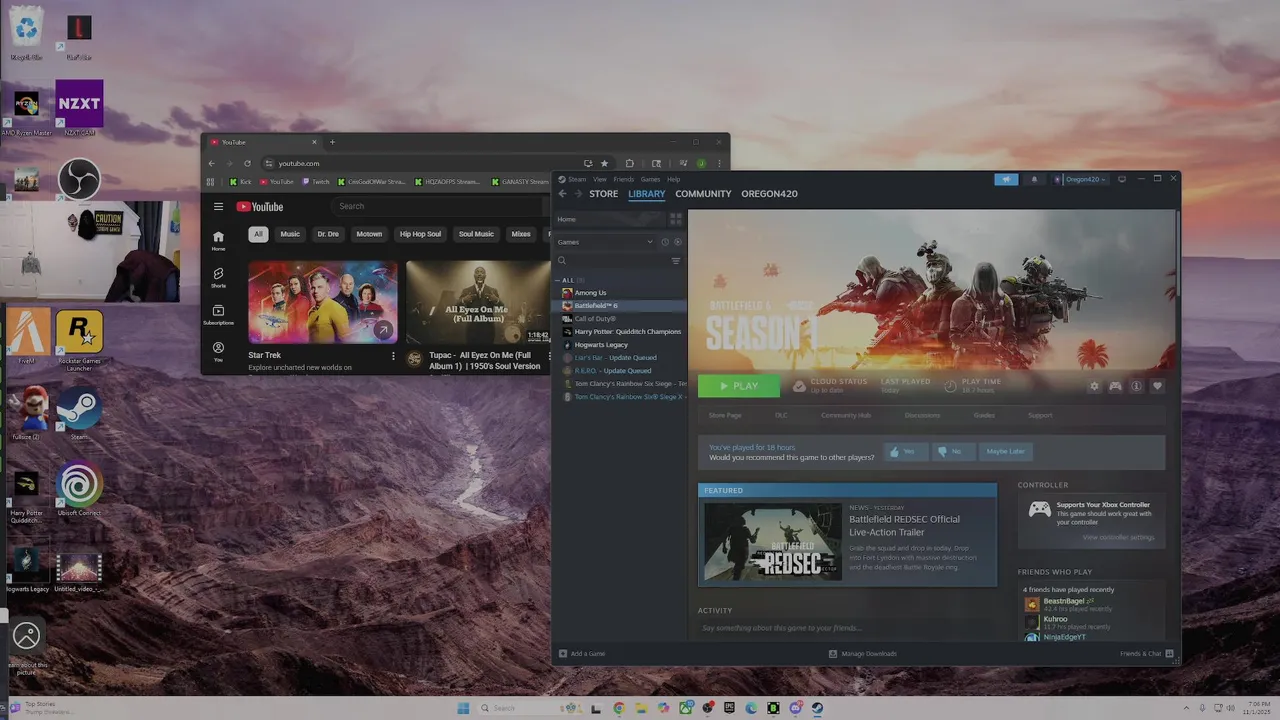The image size is (1280, 720).
Task: Click Add a Game plus icon
Action: point(563,654)
